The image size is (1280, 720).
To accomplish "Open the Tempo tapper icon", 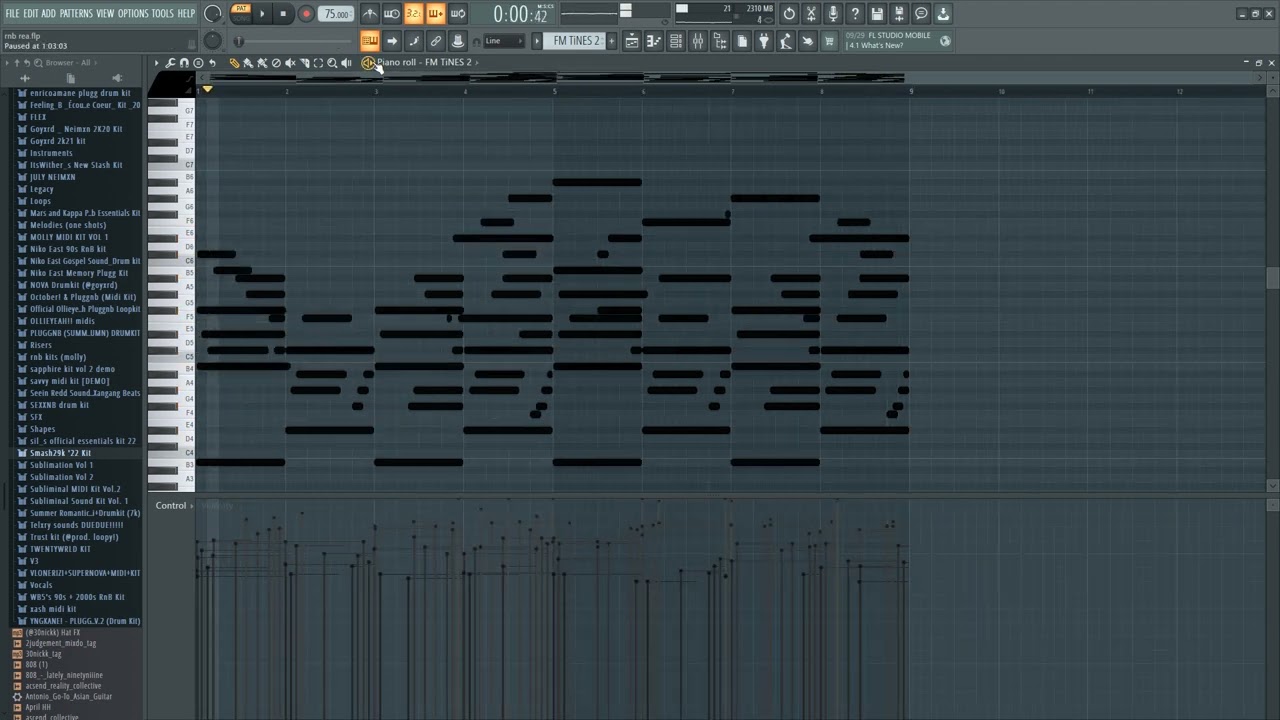I will click(786, 41).
